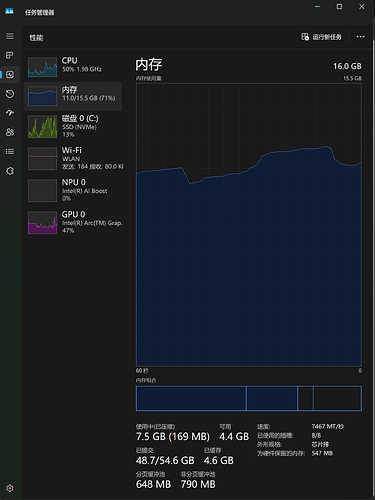This screenshot has height=500, width=375.
Task: Open Task Manager settings gear
Action: point(10,488)
